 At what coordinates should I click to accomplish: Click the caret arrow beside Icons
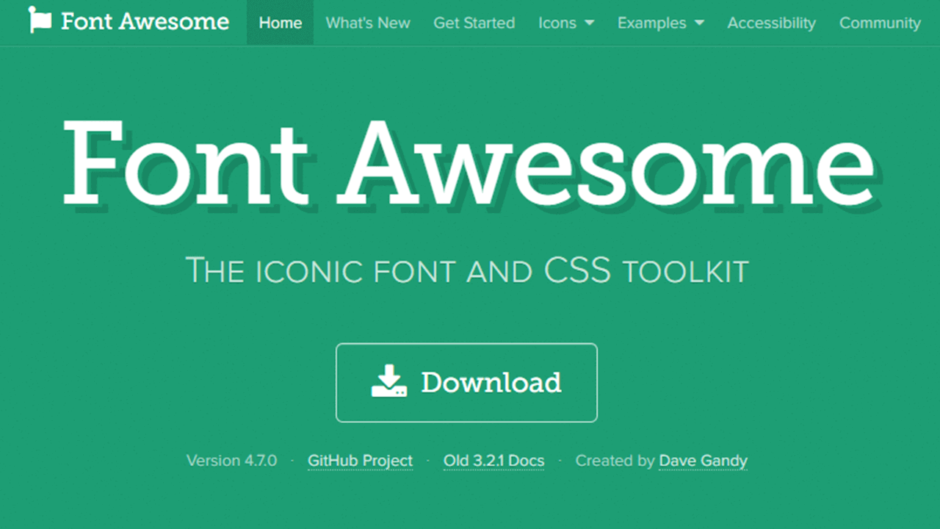(589, 23)
